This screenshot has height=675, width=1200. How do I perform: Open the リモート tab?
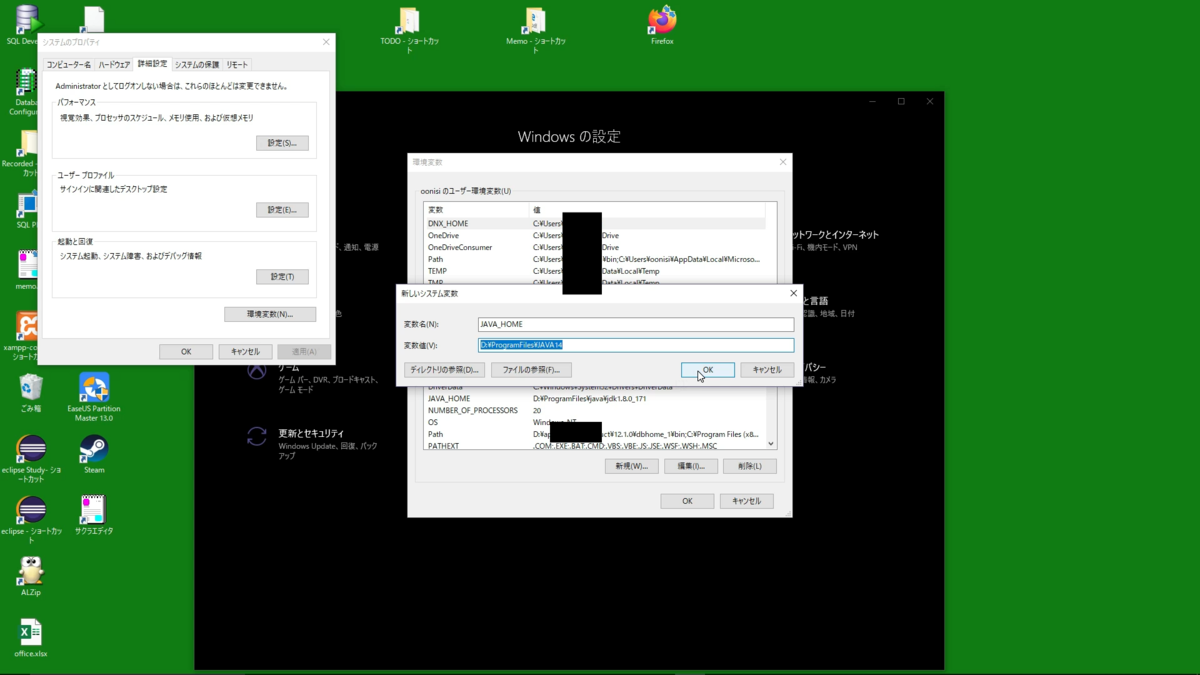coord(237,64)
